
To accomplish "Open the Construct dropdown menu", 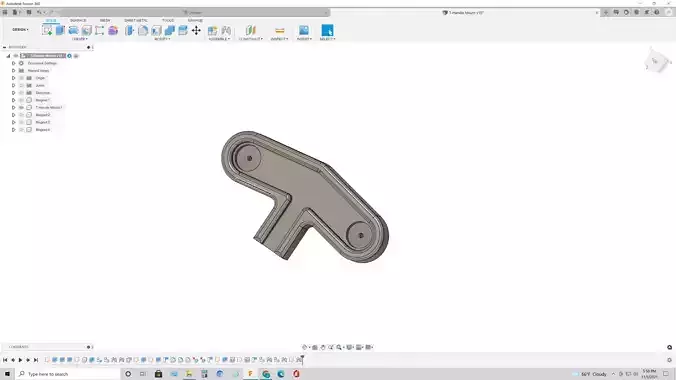I will [250, 39].
